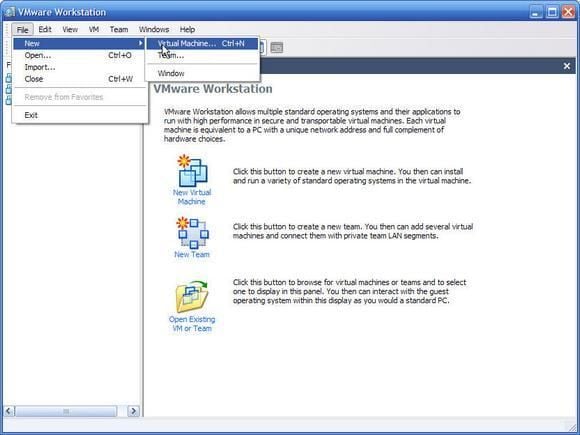Screen dimensions: 580x435
Task: Click the Open Existing VM folder icon
Action: tap(192, 297)
